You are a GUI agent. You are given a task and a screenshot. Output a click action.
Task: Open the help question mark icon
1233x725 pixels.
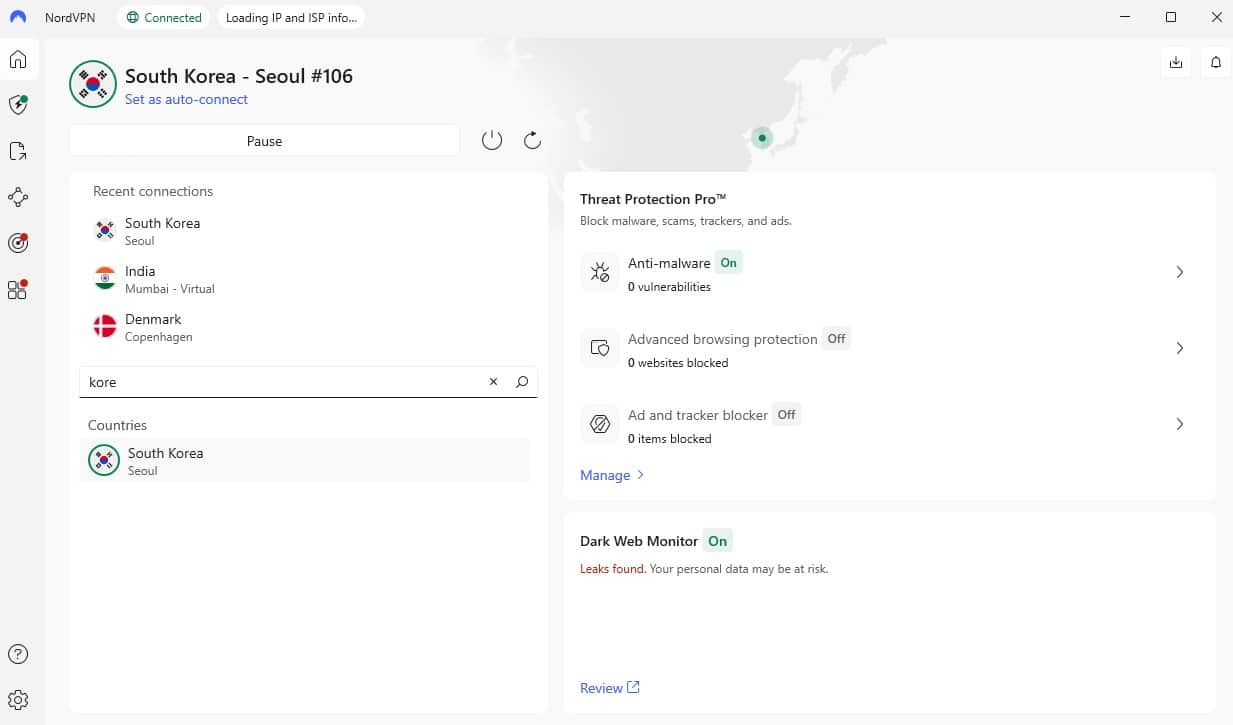pyautogui.click(x=18, y=655)
